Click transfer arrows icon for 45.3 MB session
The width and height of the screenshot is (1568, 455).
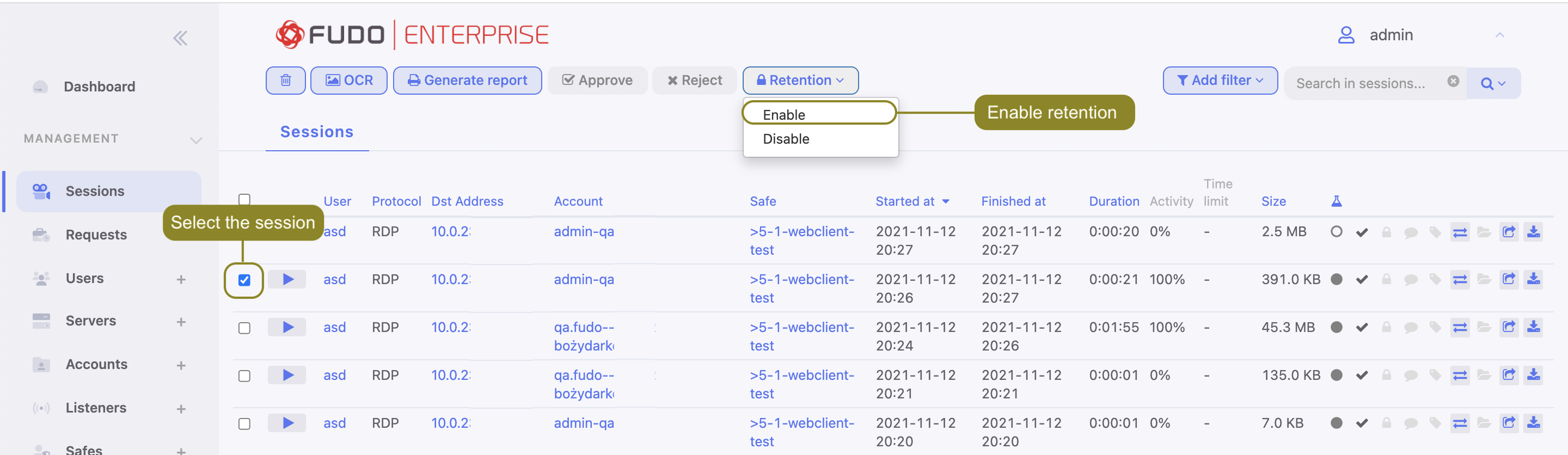(x=1460, y=327)
